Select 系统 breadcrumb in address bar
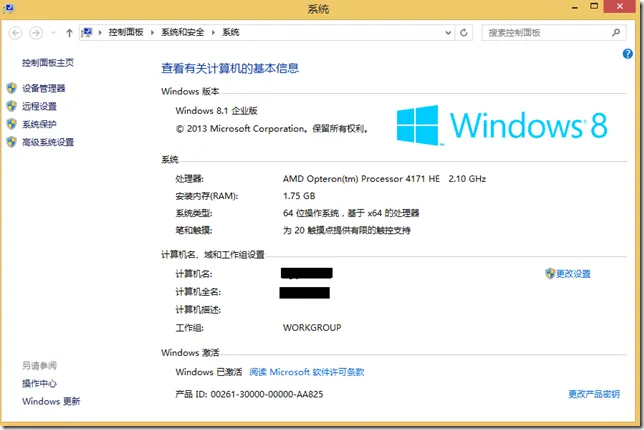This screenshot has height=430, width=644. coord(231,32)
